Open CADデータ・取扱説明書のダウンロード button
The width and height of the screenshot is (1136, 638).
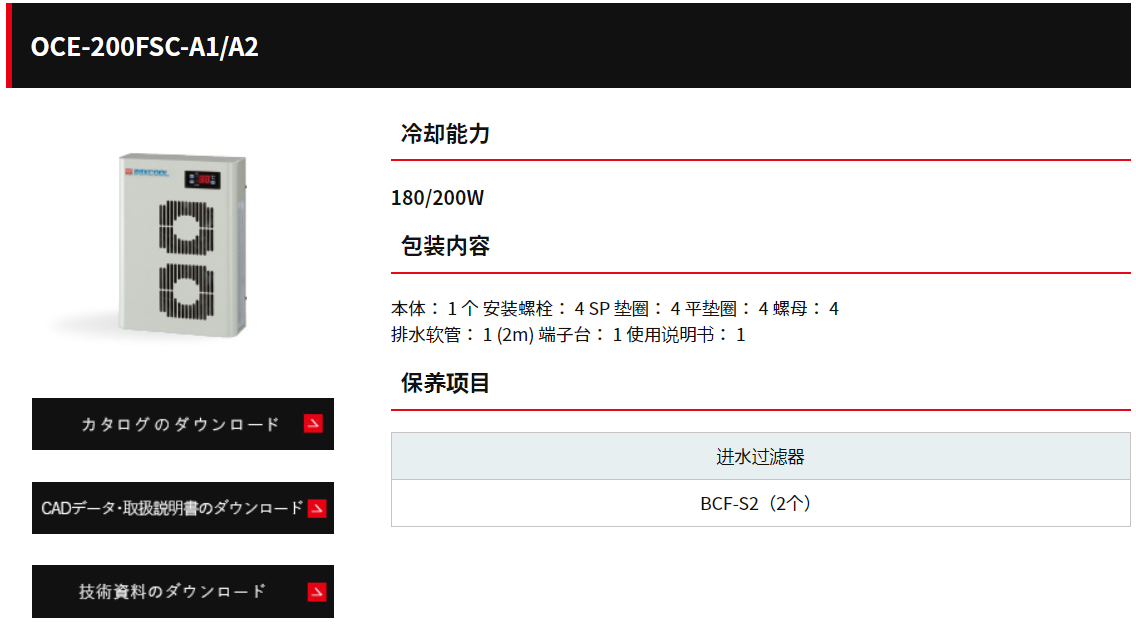click(x=183, y=508)
